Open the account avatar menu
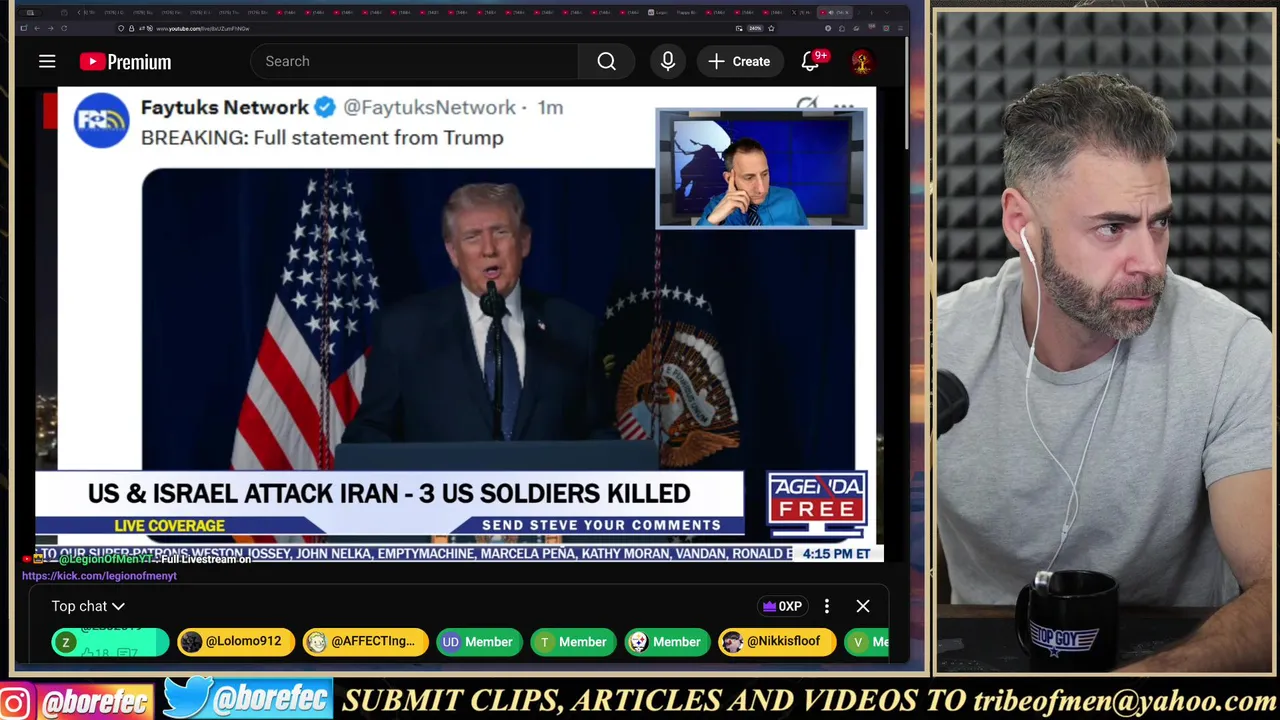Image resolution: width=1280 pixels, height=720 pixels. point(861,62)
